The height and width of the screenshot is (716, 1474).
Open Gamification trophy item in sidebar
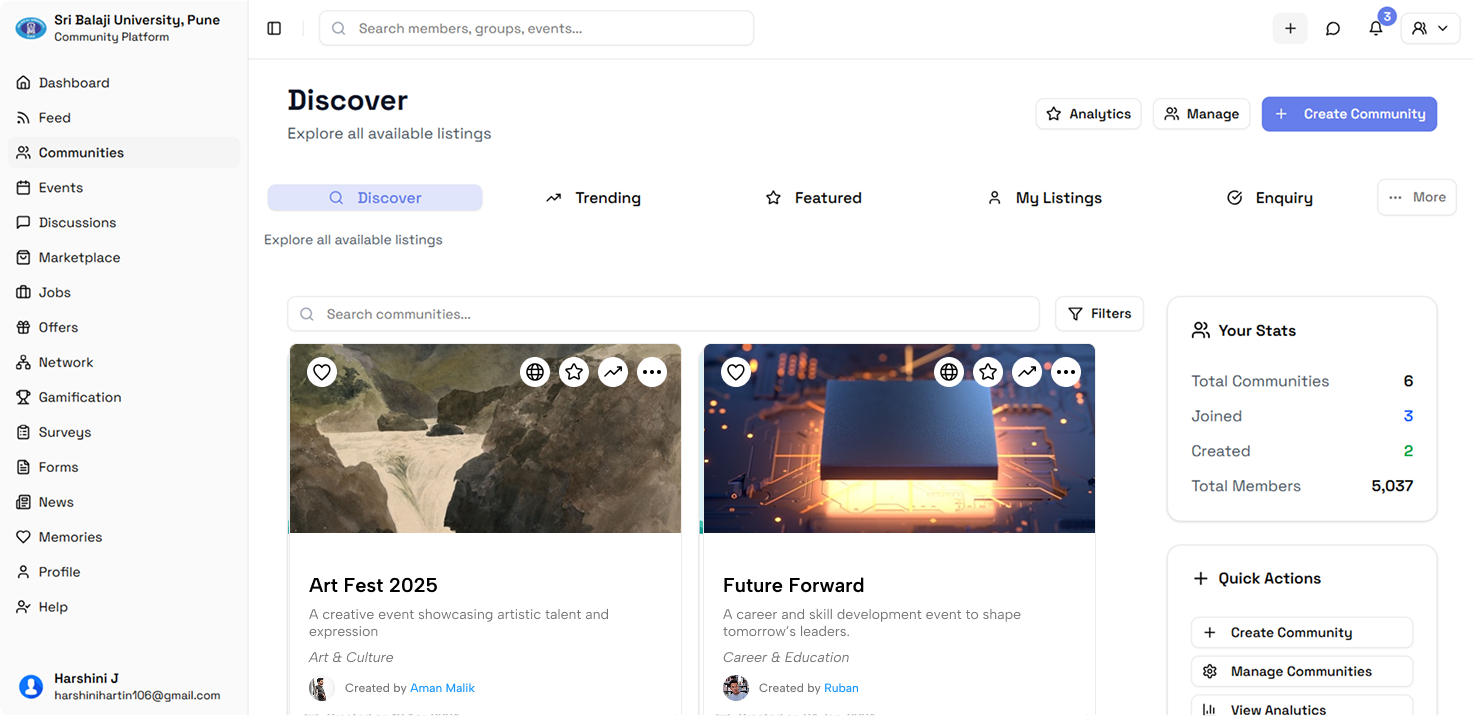pos(79,398)
